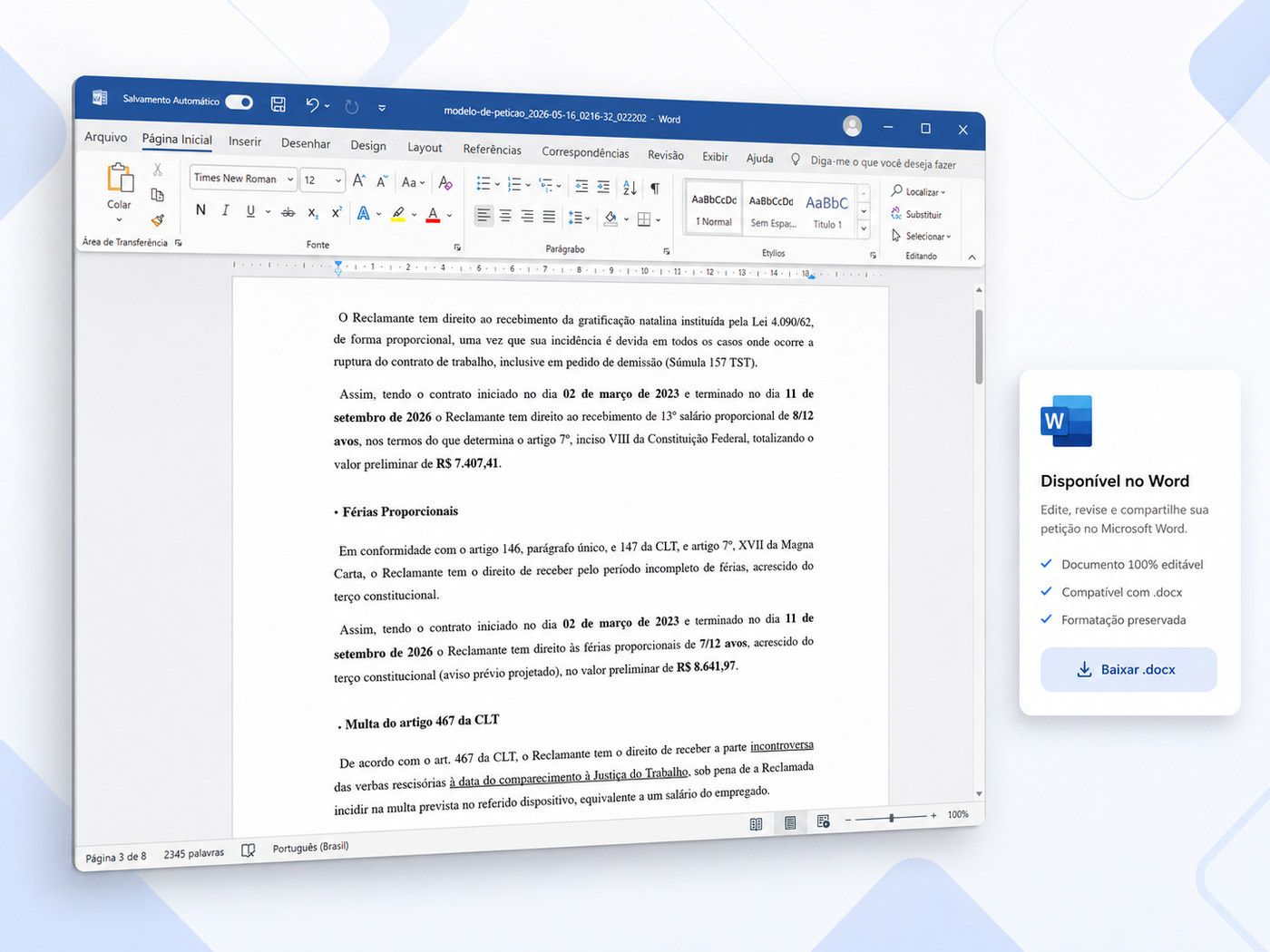Open the Correspondências tab
This screenshot has width=1270, height=952.
pos(585,152)
